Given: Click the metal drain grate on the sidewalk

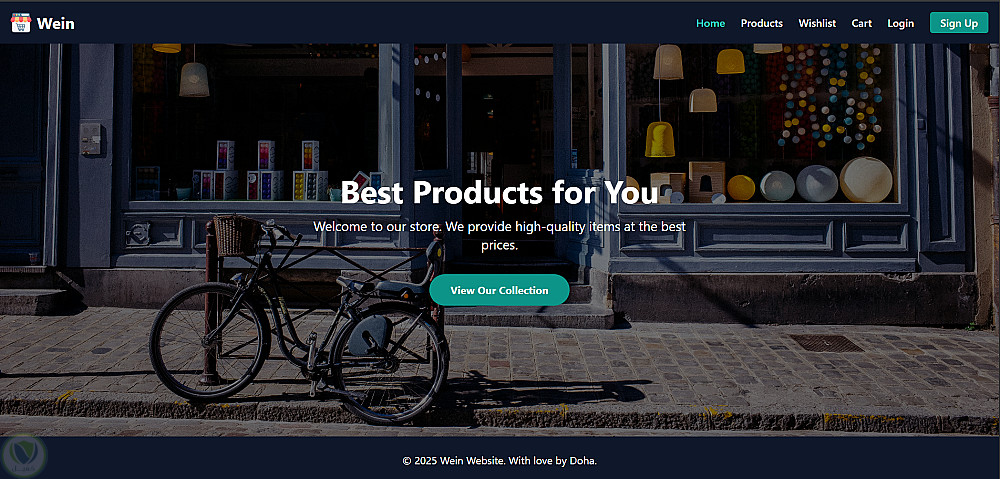Looking at the screenshot, I should click(x=827, y=343).
